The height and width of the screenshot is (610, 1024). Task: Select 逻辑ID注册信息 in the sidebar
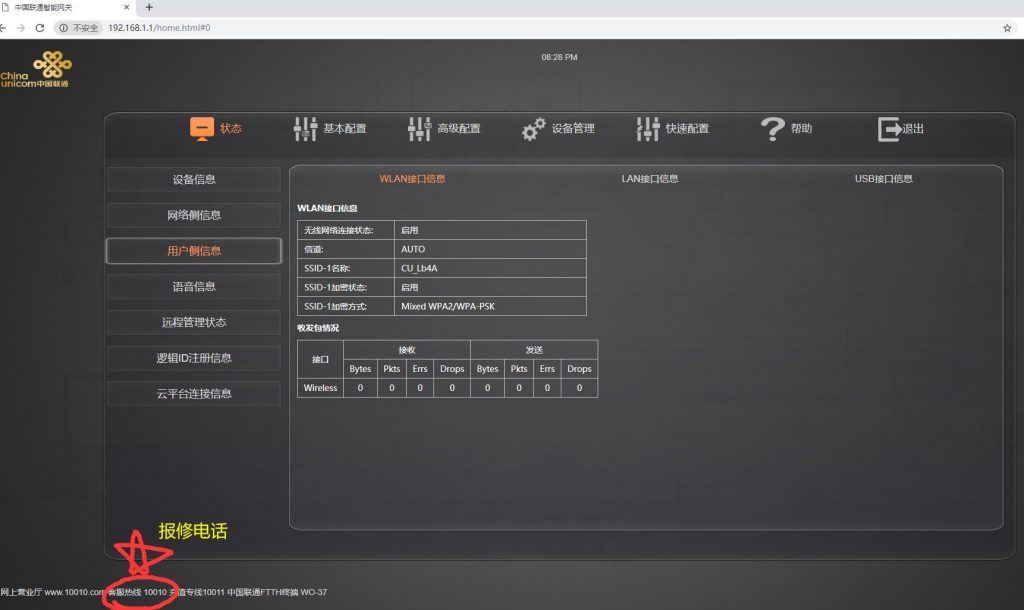[193, 358]
